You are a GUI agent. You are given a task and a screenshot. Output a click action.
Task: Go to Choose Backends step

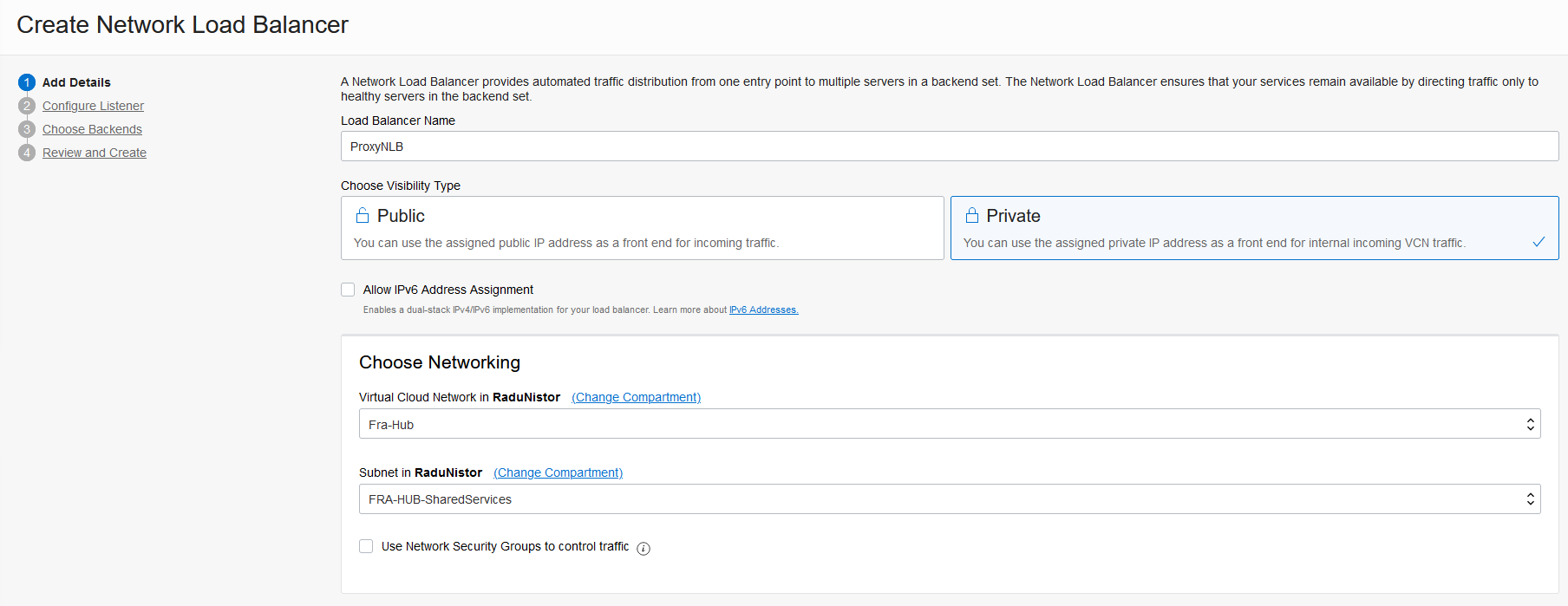pos(92,129)
